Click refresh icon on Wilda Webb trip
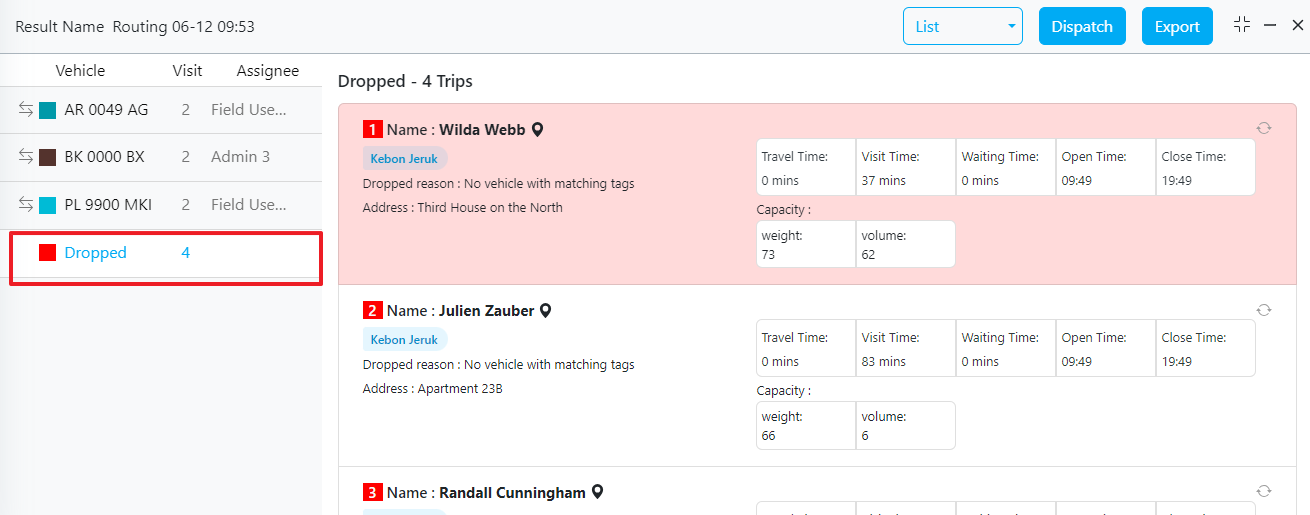The image size is (1310, 515). point(1264,128)
